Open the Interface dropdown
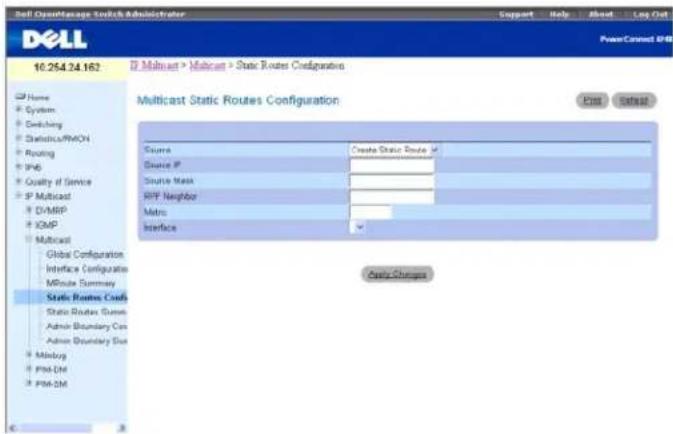673x434 pixels. (358, 227)
